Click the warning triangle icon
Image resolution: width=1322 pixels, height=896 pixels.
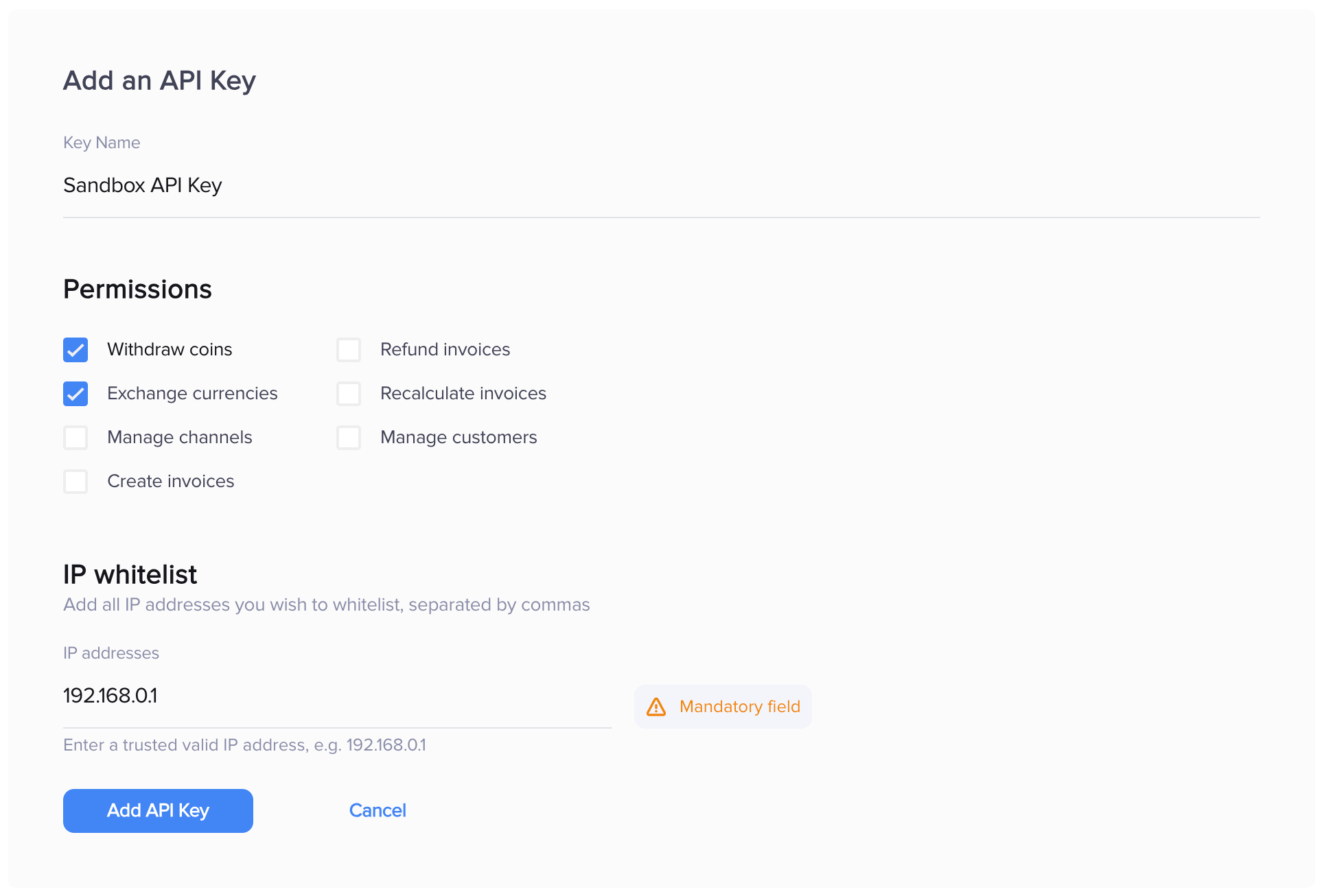656,707
